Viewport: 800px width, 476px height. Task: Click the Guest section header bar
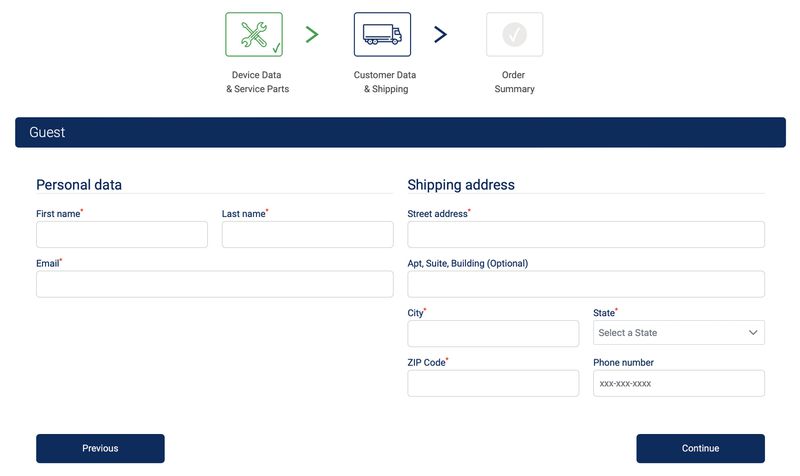(400, 132)
